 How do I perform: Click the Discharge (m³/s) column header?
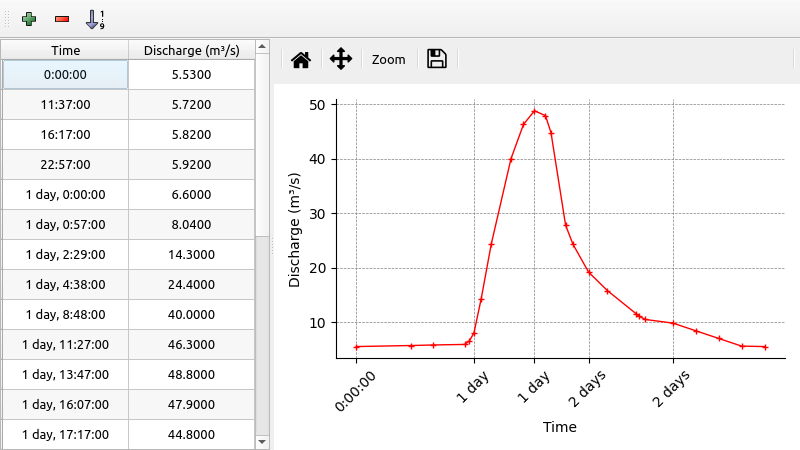[192, 50]
